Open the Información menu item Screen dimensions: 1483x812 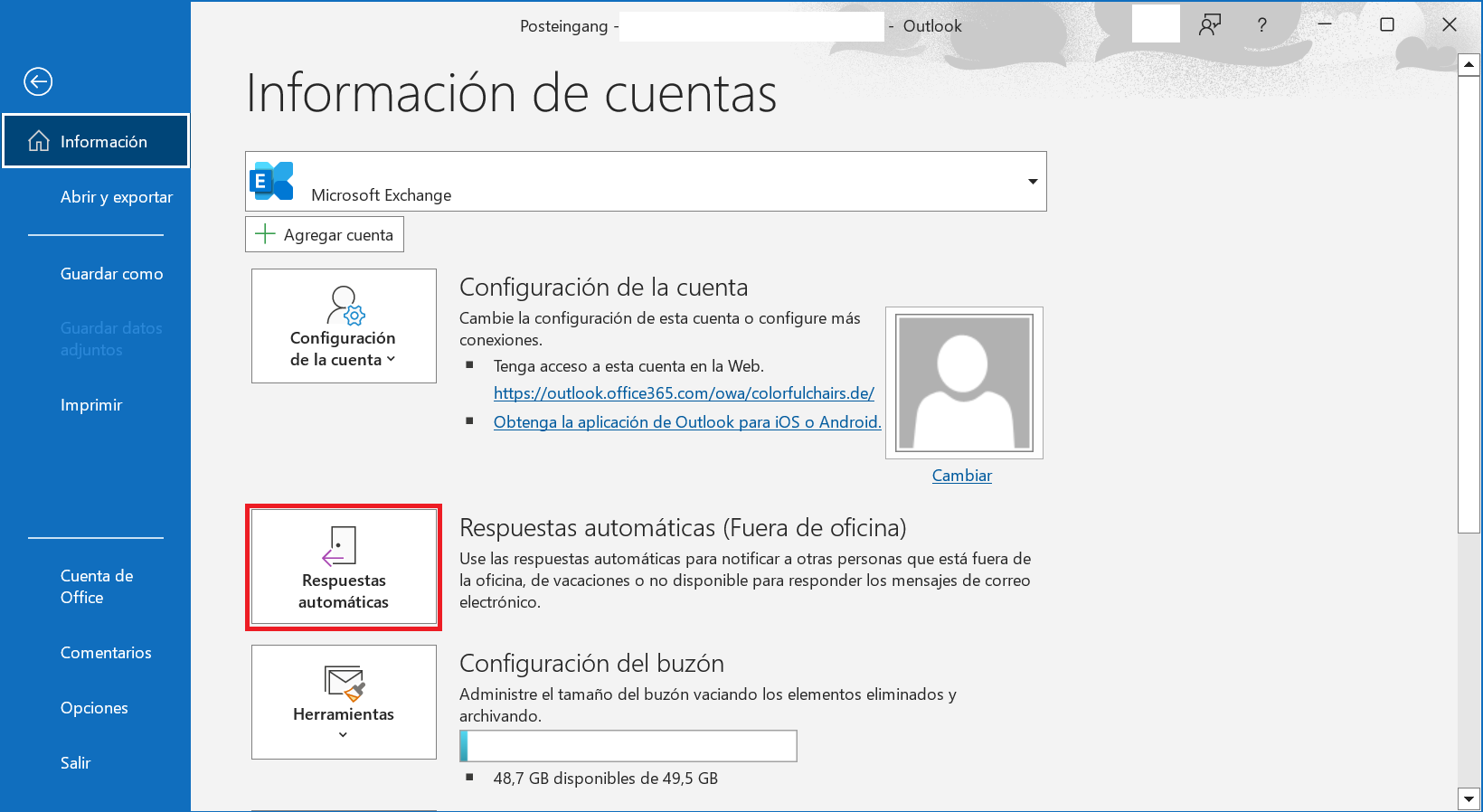pyautogui.click(x=96, y=141)
